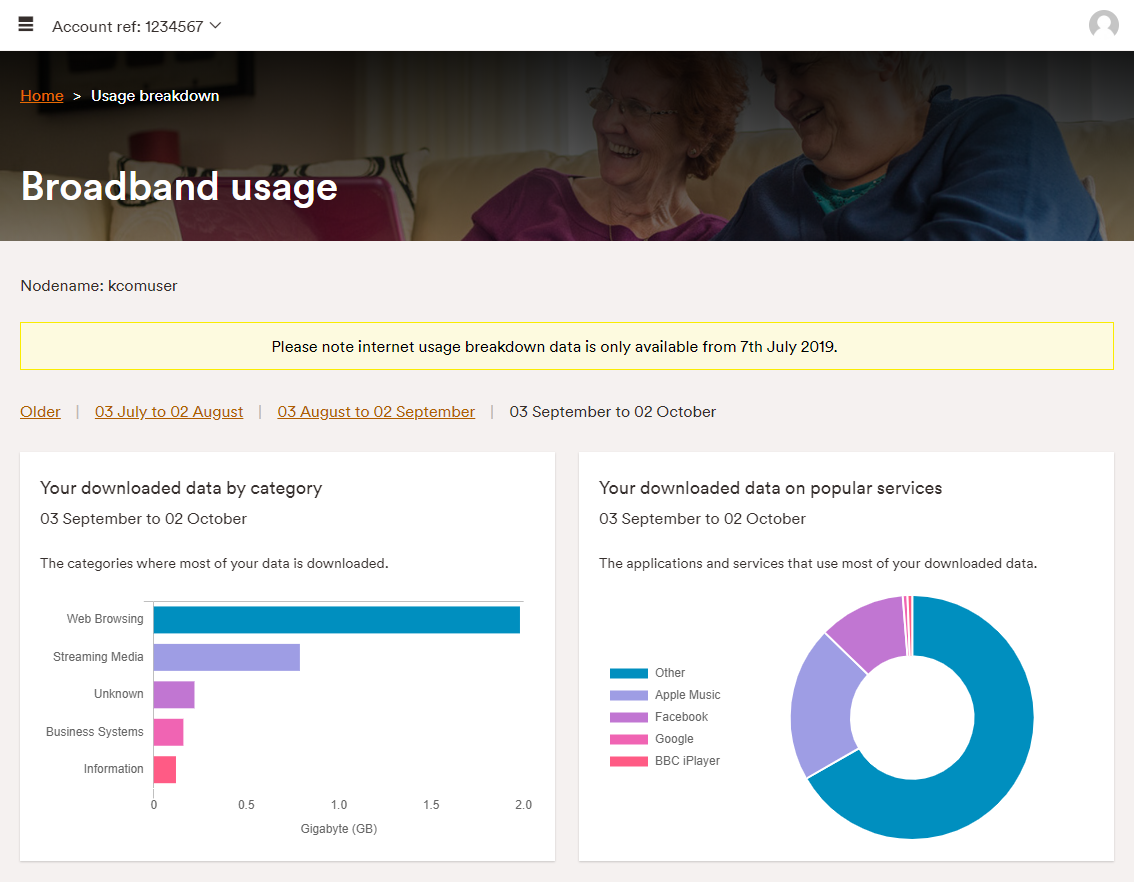1134x882 pixels.
Task: Click the Streaming Media usage bar
Action: [x=225, y=656]
